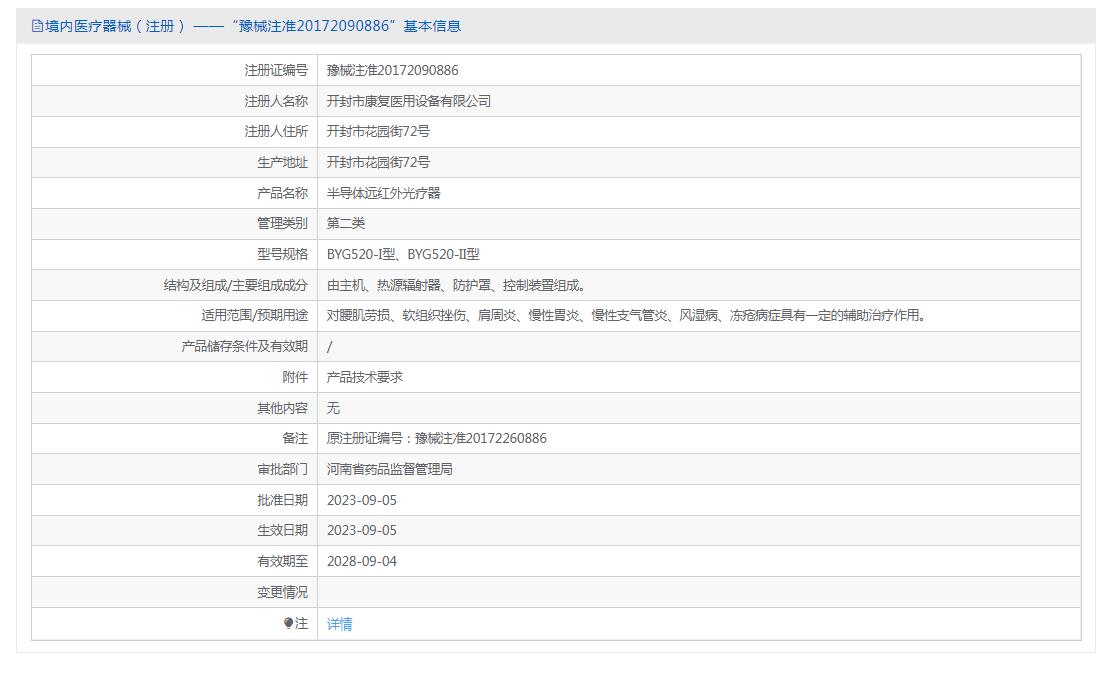Screen dimensions: 1113x680
Task: Click the bulb icon beside 注 label
Action: [288, 623]
